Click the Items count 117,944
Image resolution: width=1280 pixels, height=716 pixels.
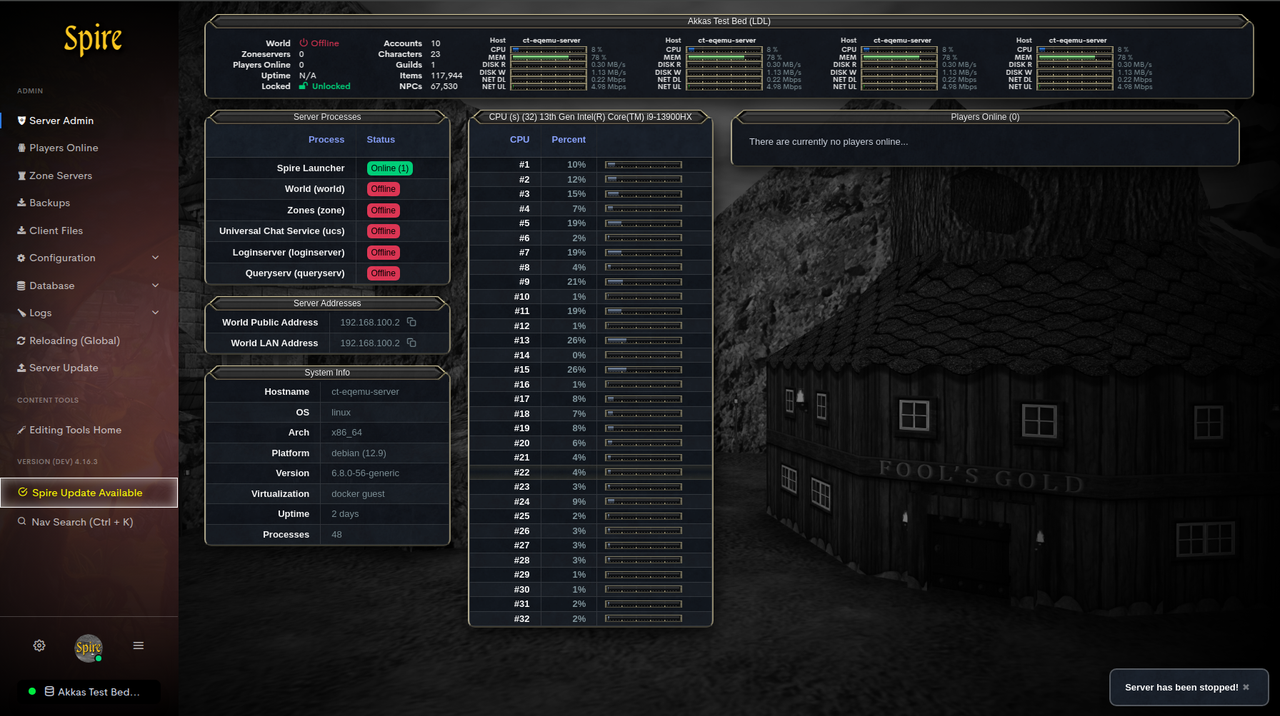tap(447, 76)
